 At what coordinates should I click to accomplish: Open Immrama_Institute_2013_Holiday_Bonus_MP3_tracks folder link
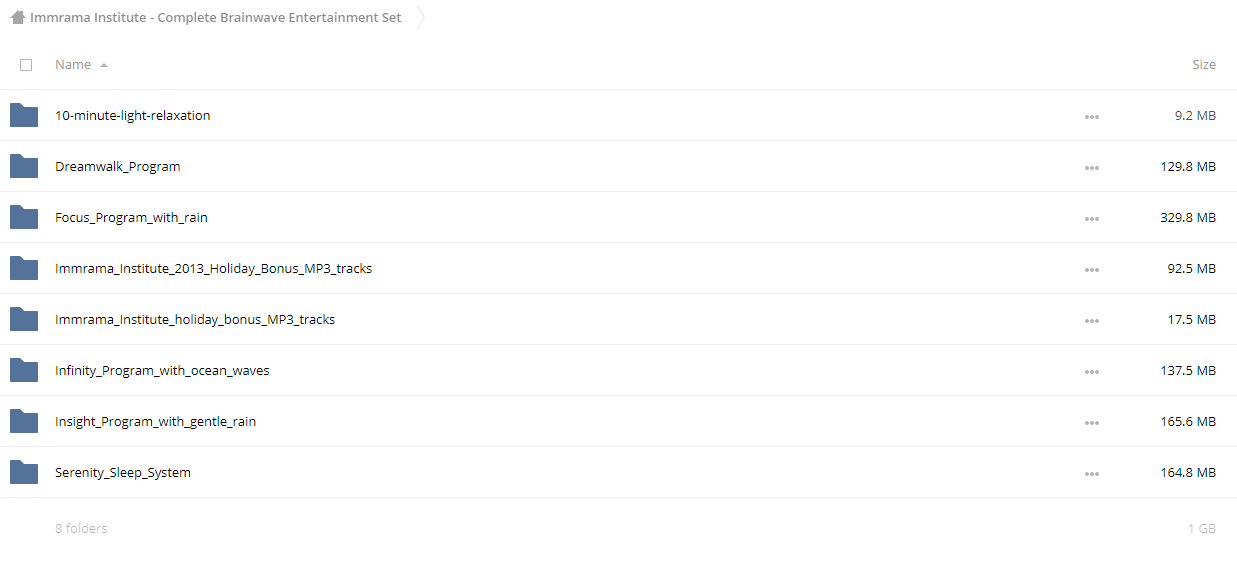coord(213,268)
